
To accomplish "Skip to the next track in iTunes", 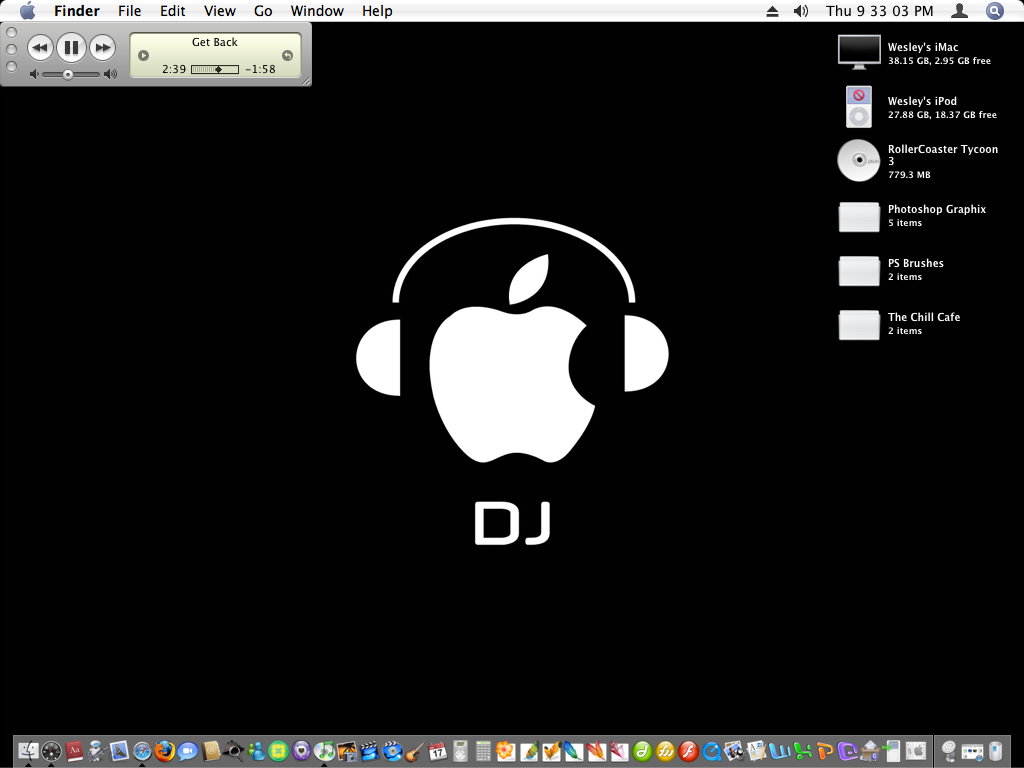I will click(103, 47).
